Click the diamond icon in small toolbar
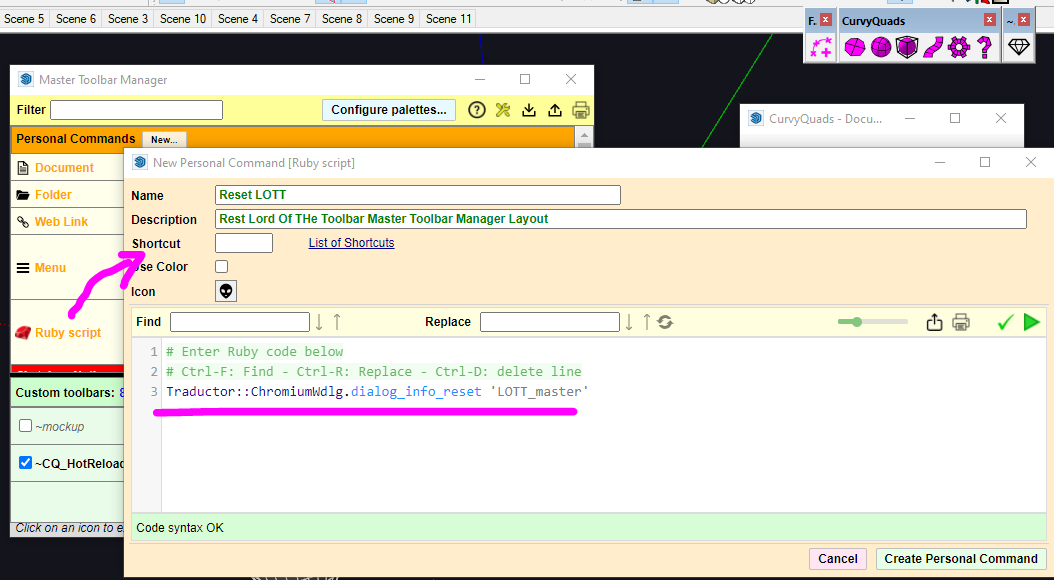This screenshot has height=580, width=1054. [1018, 47]
